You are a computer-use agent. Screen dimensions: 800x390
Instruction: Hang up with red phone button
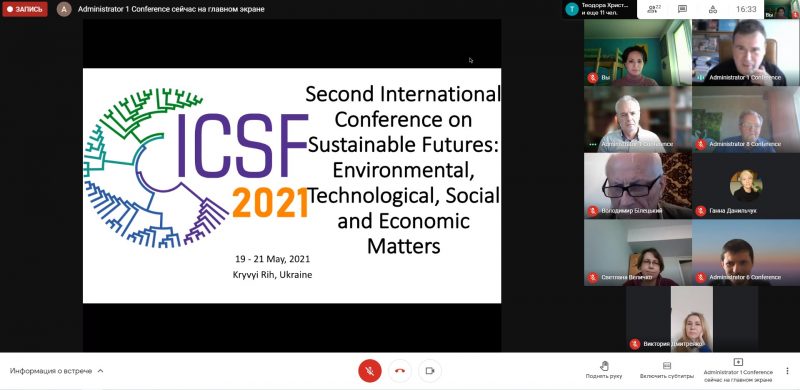[x=399, y=371]
